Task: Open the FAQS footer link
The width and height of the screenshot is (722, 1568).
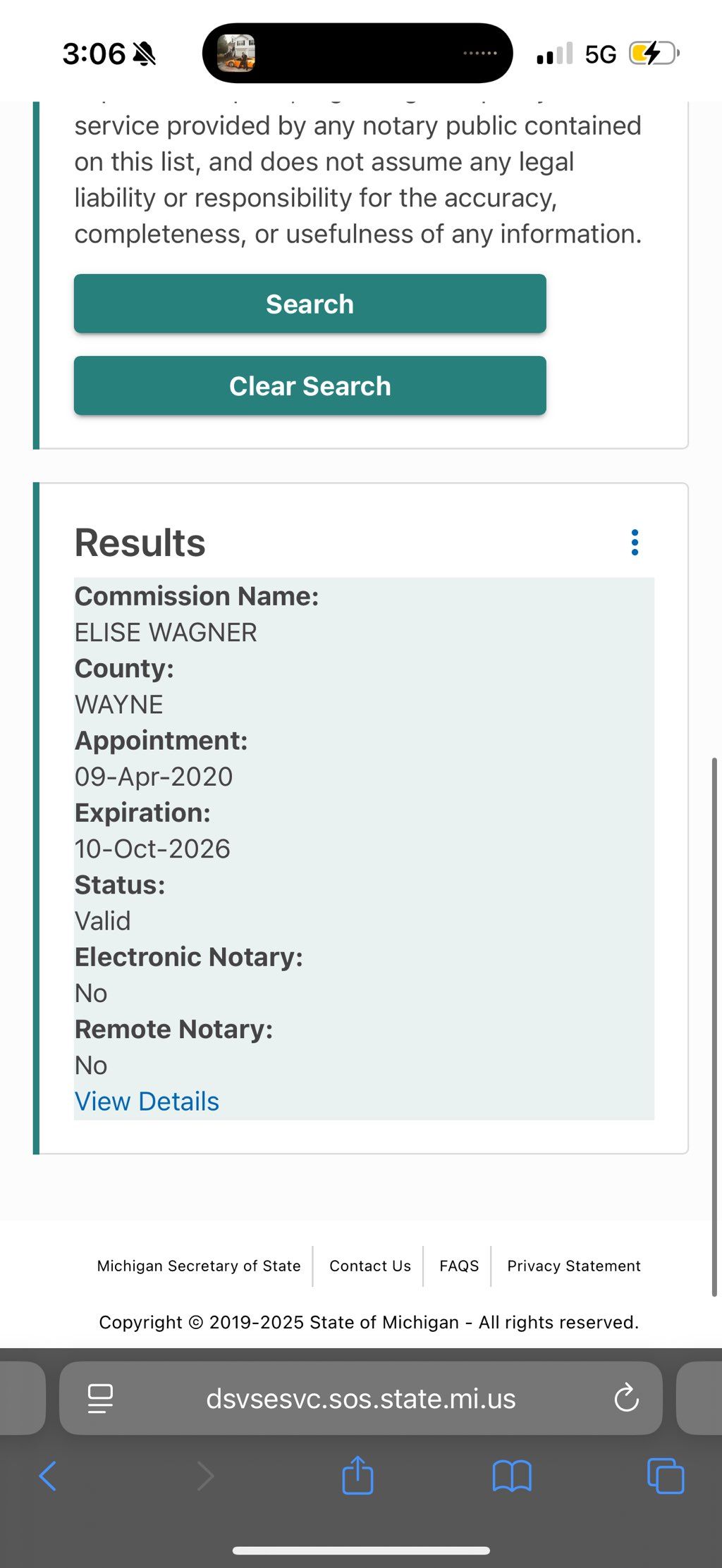Action: [459, 1266]
